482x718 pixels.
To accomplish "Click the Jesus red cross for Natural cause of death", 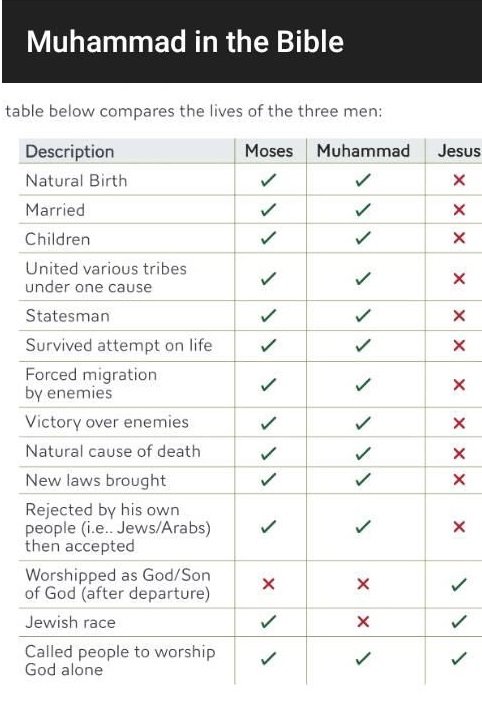I will click(x=459, y=453).
